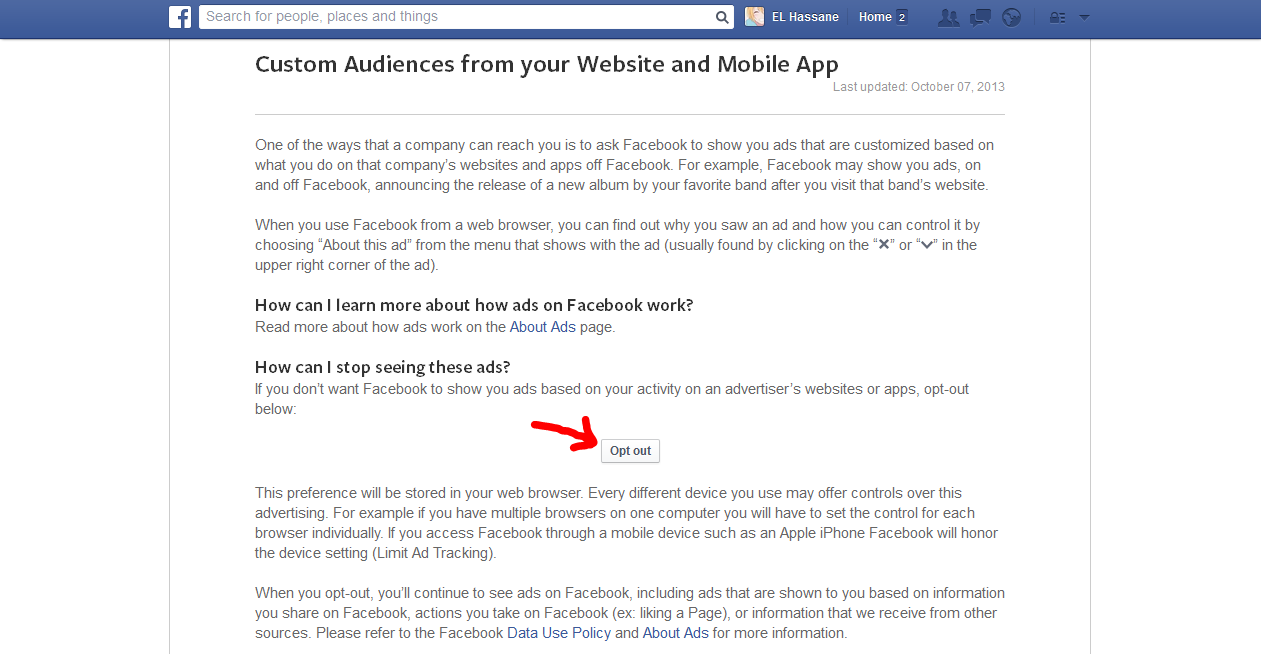This screenshot has height=654, width=1261.
Task: Open the About Ads link in the last paragraph
Action: tap(676, 633)
